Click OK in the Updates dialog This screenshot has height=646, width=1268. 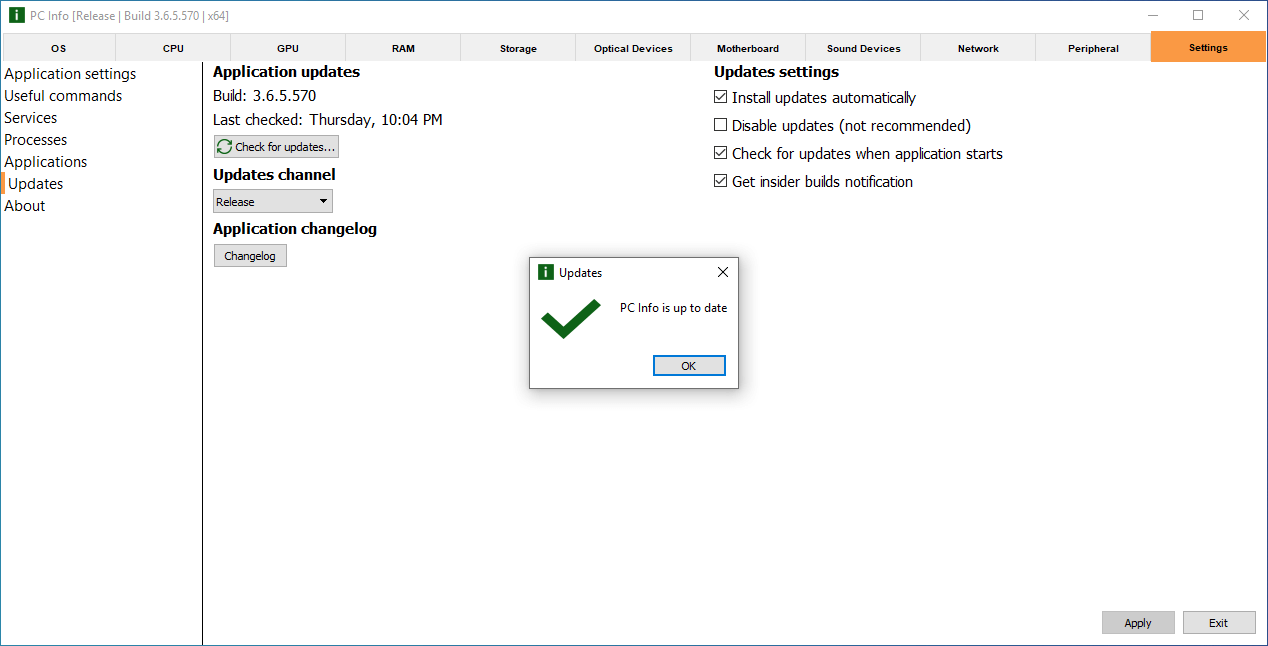click(x=689, y=366)
